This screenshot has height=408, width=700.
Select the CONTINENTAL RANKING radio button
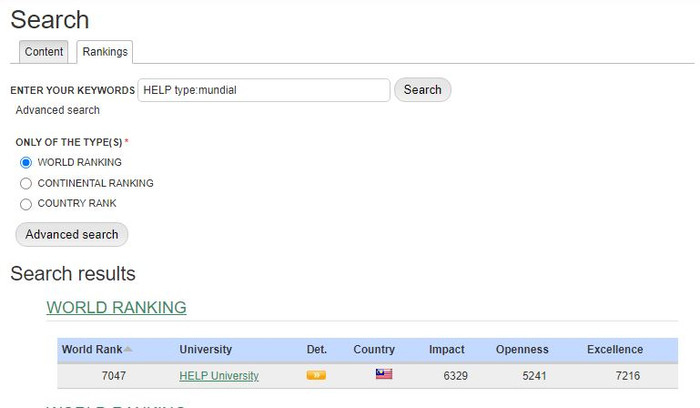(26, 183)
